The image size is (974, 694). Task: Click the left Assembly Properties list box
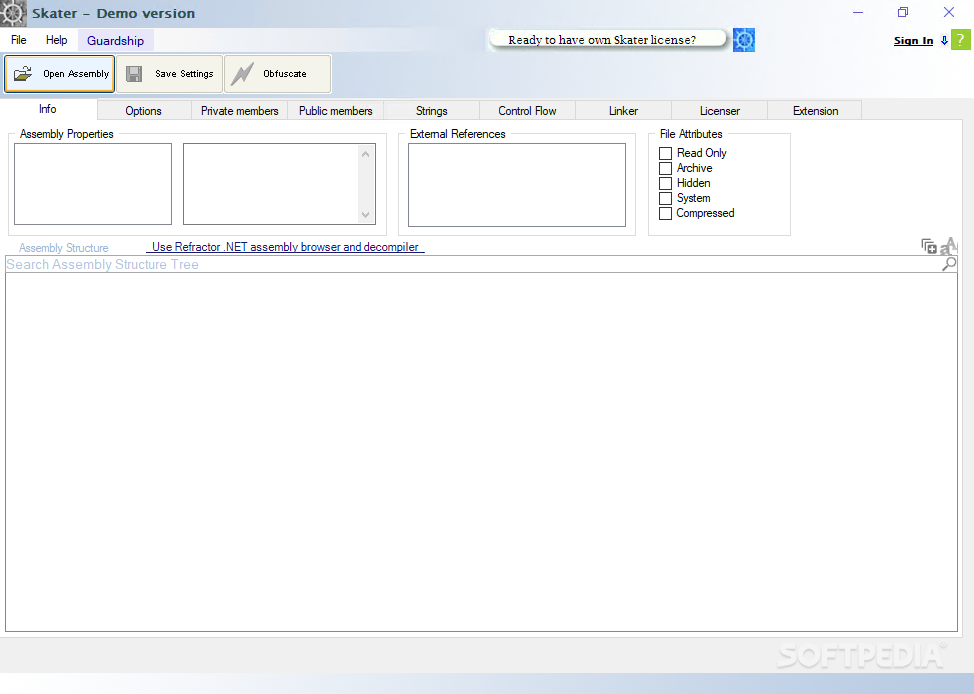93,184
